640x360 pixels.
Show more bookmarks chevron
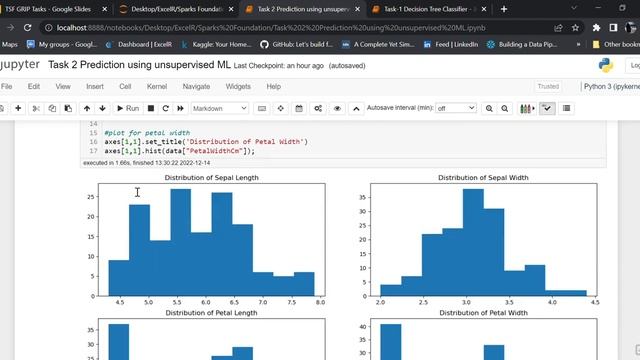point(578,44)
